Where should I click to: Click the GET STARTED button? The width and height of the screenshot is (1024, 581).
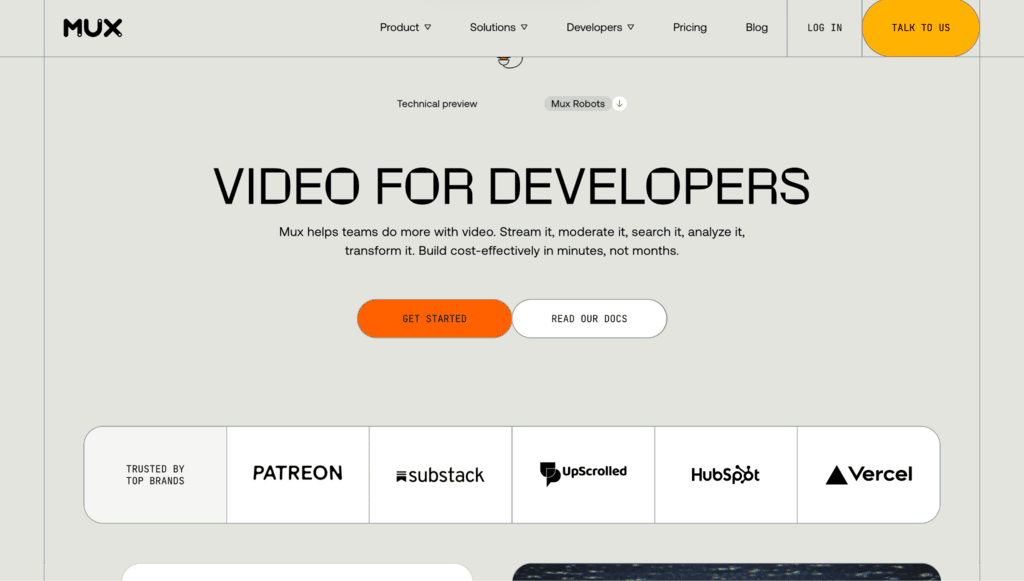click(434, 319)
